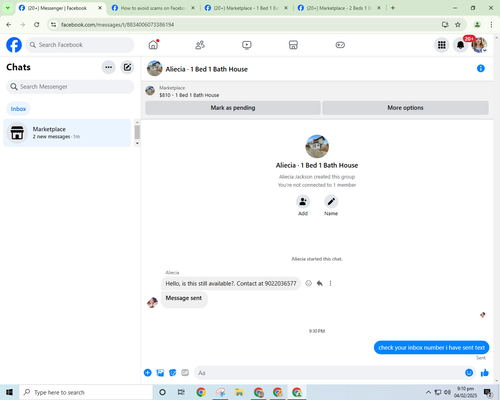Open the $810 1 Bed 1 Bath House listing
The image size is (500, 400).
tap(189, 95)
